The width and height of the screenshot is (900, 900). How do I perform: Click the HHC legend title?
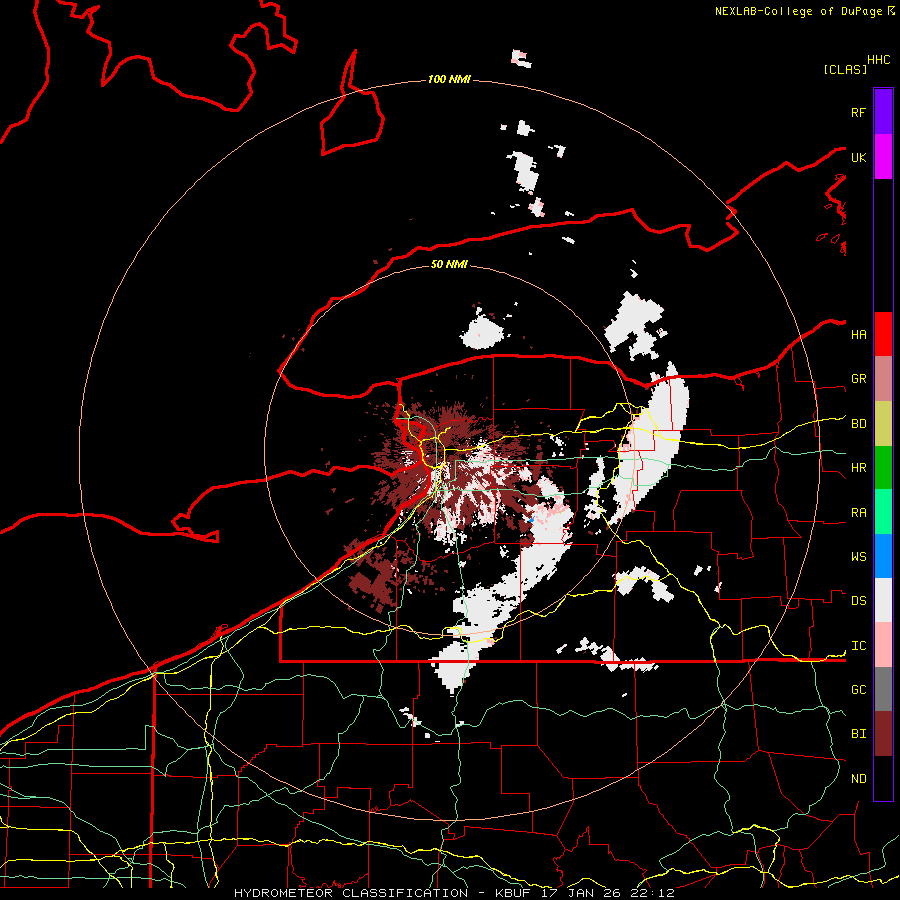879,60
